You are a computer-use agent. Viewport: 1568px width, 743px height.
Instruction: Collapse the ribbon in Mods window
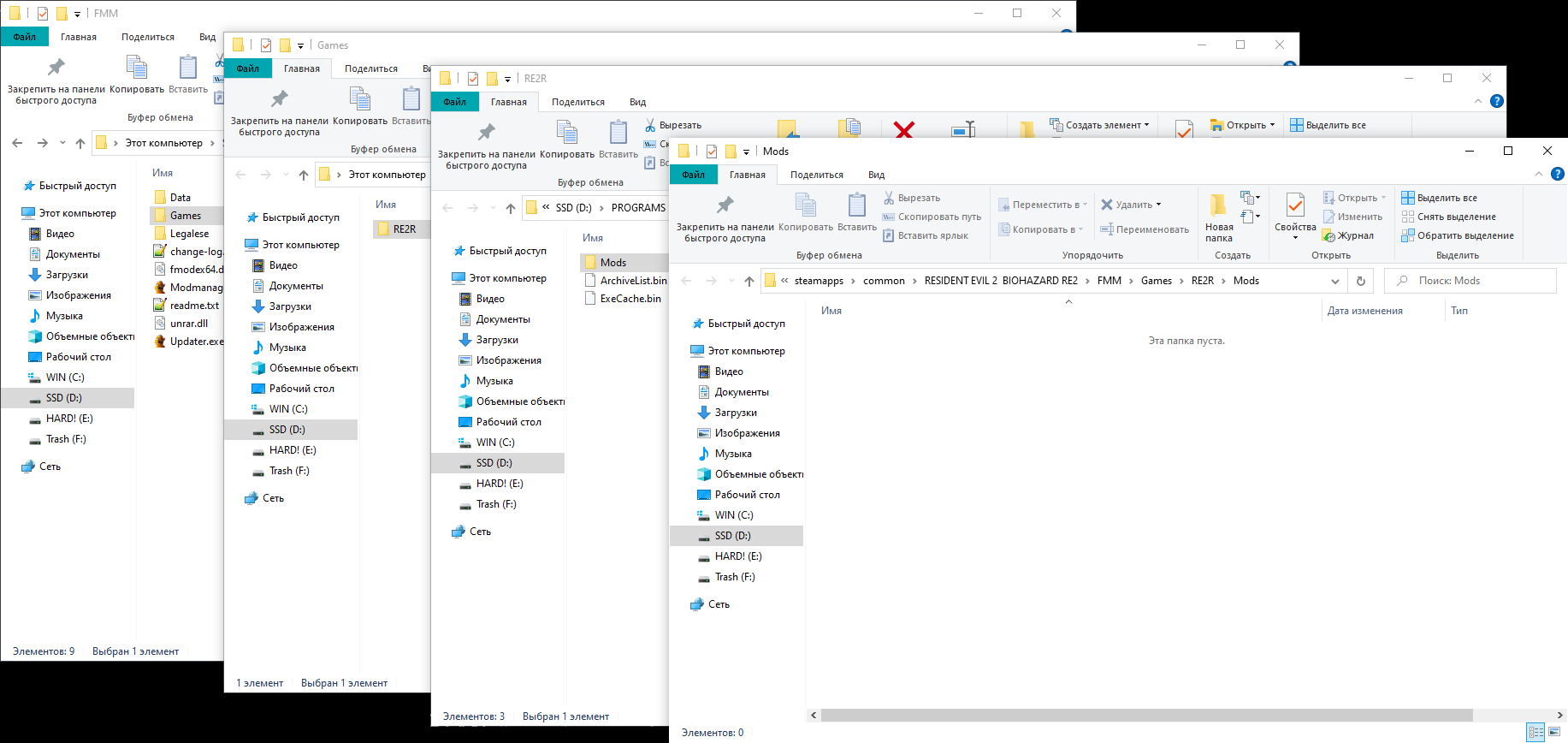(x=1539, y=174)
